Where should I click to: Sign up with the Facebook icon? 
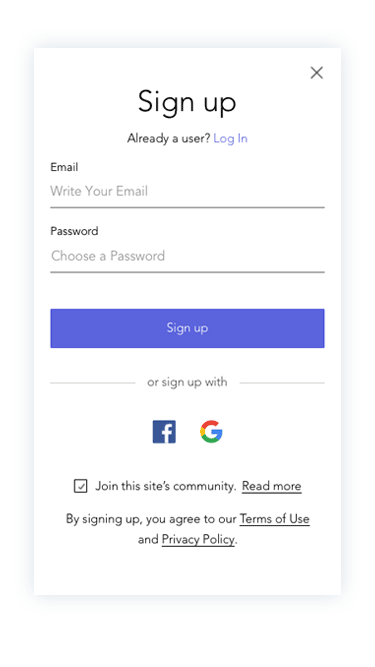[164, 432]
